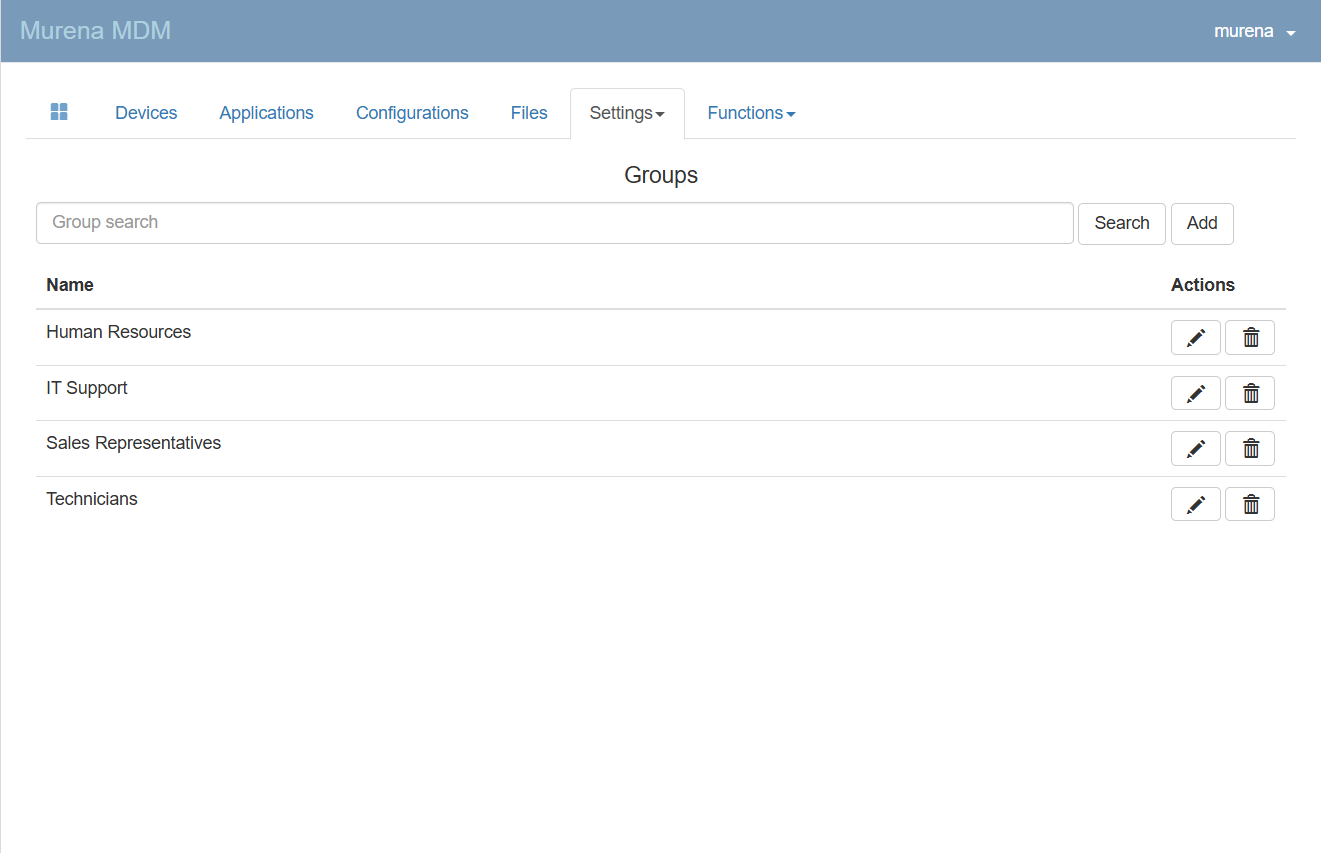Edit the Human Resources group

click(1195, 338)
